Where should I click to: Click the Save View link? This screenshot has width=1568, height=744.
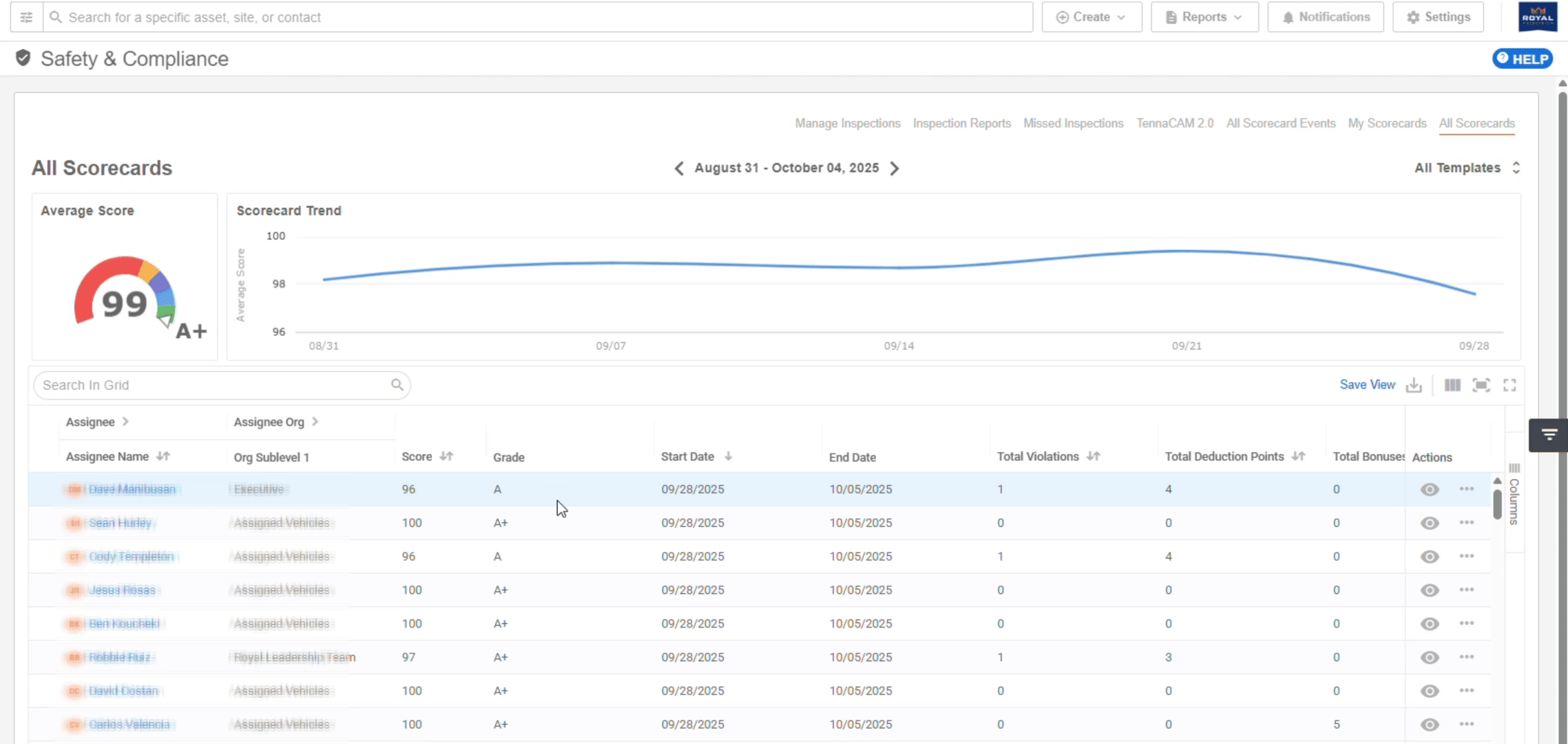(x=1367, y=385)
